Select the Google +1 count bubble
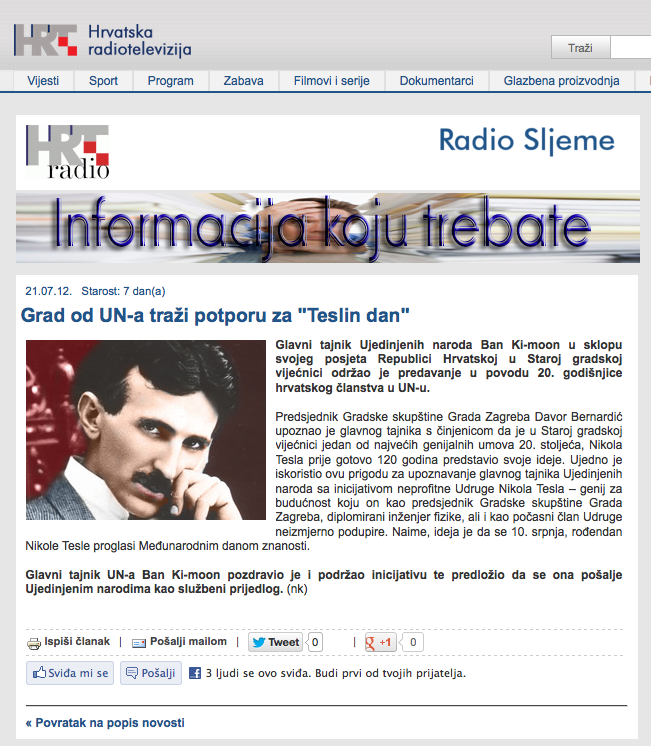Image resolution: width=651 pixels, height=746 pixels. [x=412, y=642]
